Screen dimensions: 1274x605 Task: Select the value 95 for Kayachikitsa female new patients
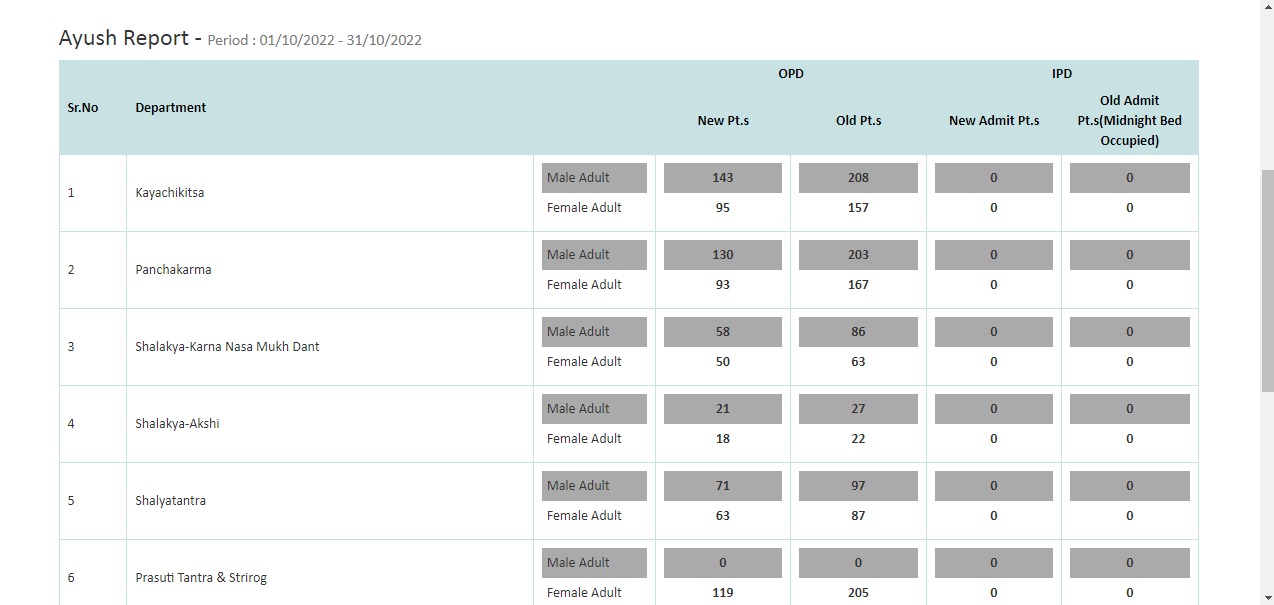point(723,208)
